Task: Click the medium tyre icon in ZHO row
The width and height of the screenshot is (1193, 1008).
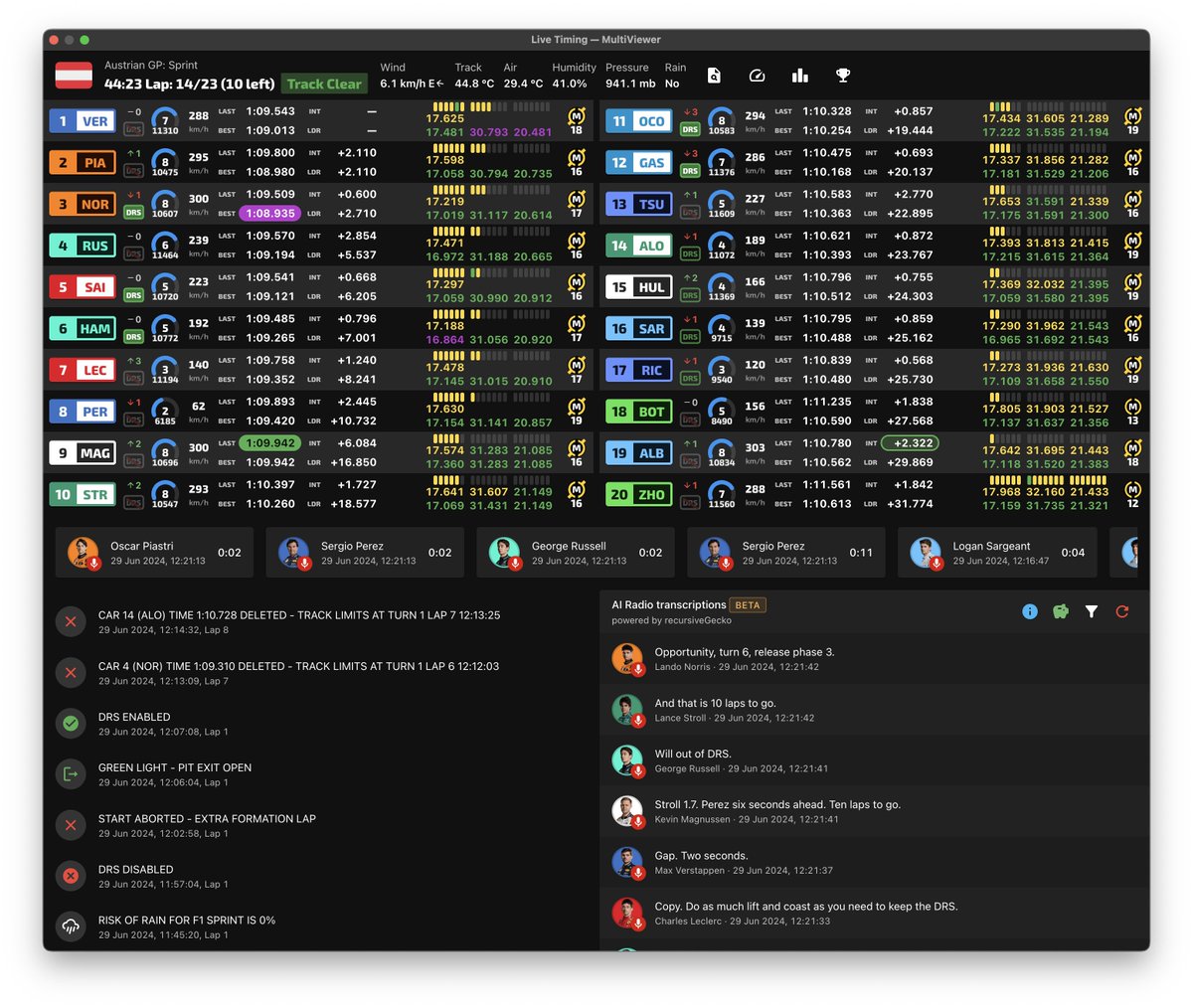Action: [x=1132, y=489]
